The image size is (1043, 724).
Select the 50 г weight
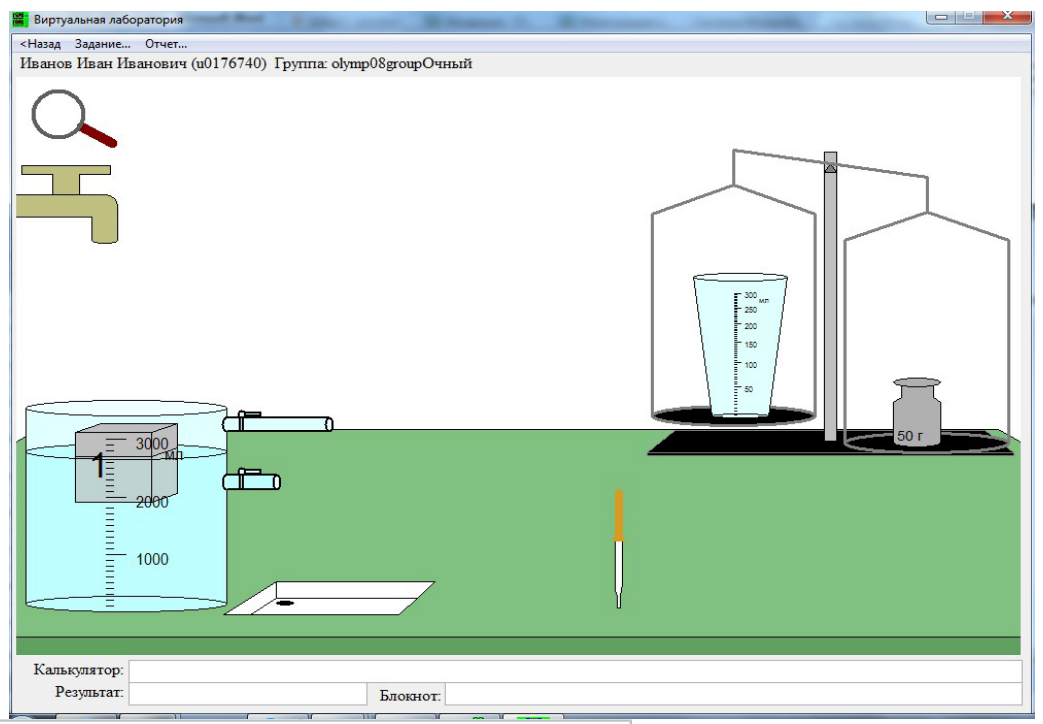pos(917,413)
